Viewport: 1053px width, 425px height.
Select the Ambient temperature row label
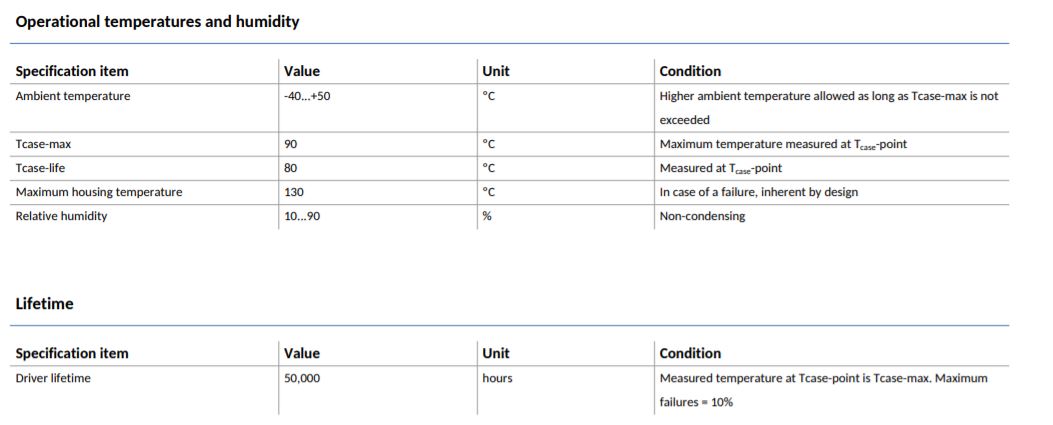[73, 96]
